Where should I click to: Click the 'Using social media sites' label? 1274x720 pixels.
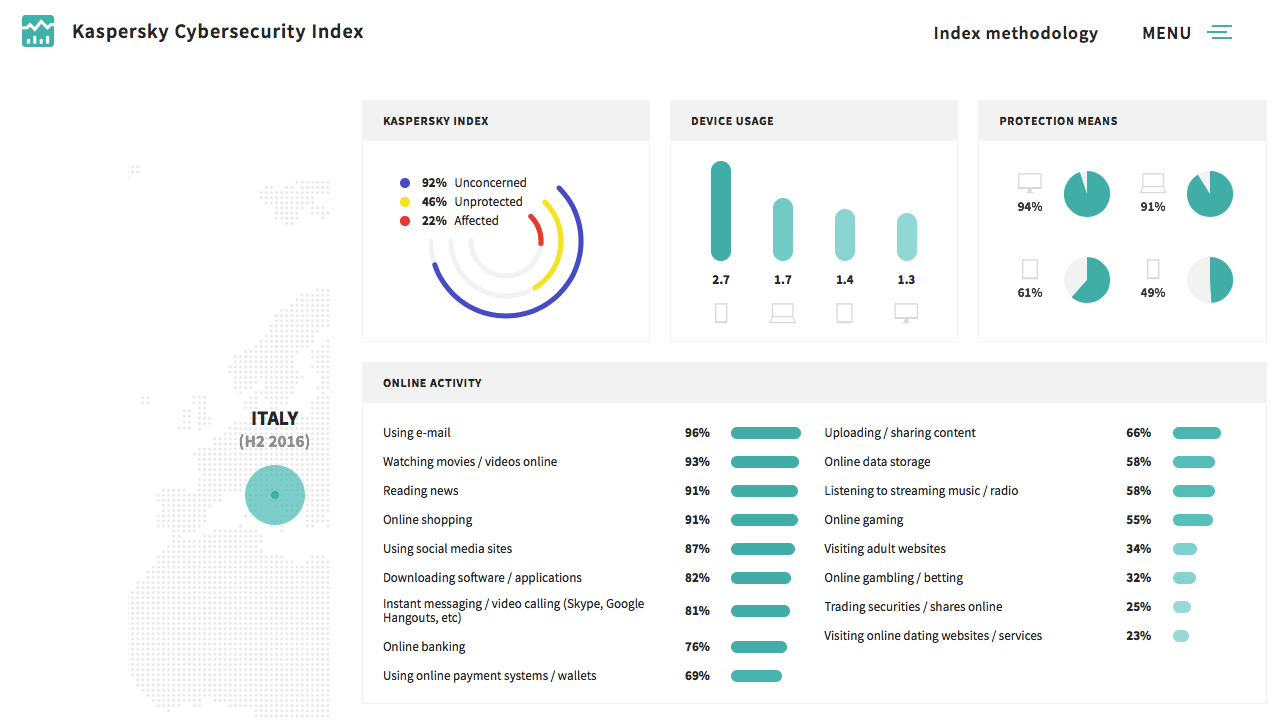pos(448,549)
